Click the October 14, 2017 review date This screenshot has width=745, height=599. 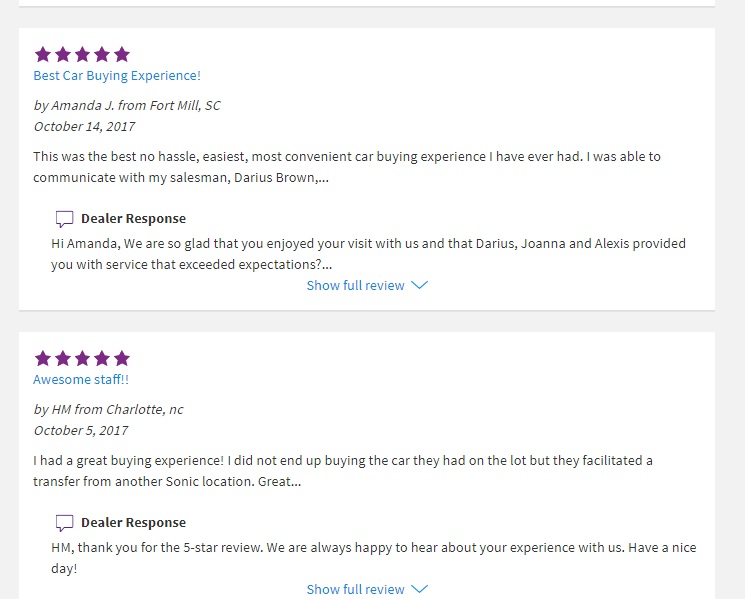[84, 126]
